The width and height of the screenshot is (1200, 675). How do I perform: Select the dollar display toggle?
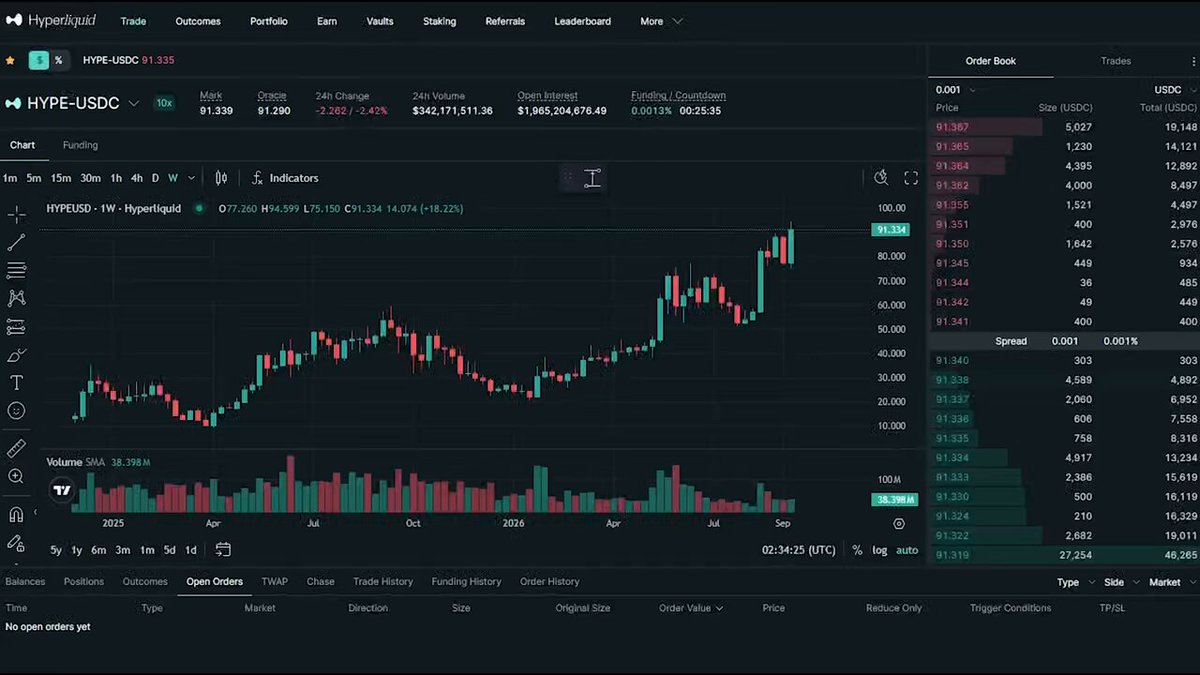[x=39, y=60]
